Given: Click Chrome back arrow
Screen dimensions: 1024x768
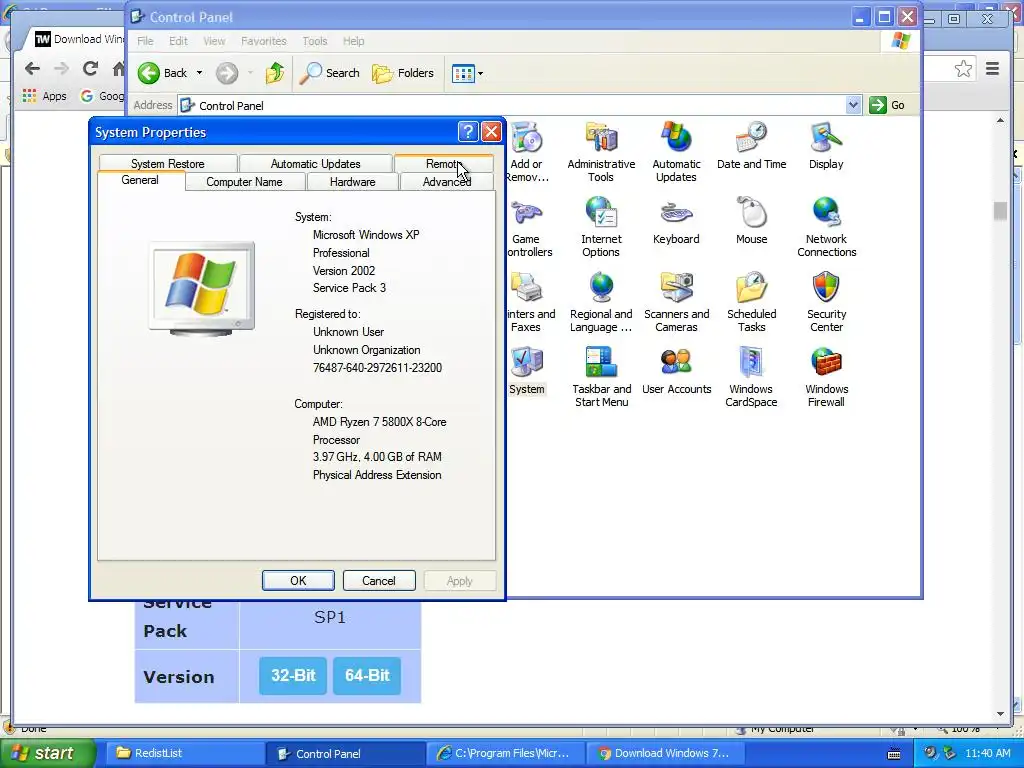Looking at the screenshot, I should (x=32, y=68).
